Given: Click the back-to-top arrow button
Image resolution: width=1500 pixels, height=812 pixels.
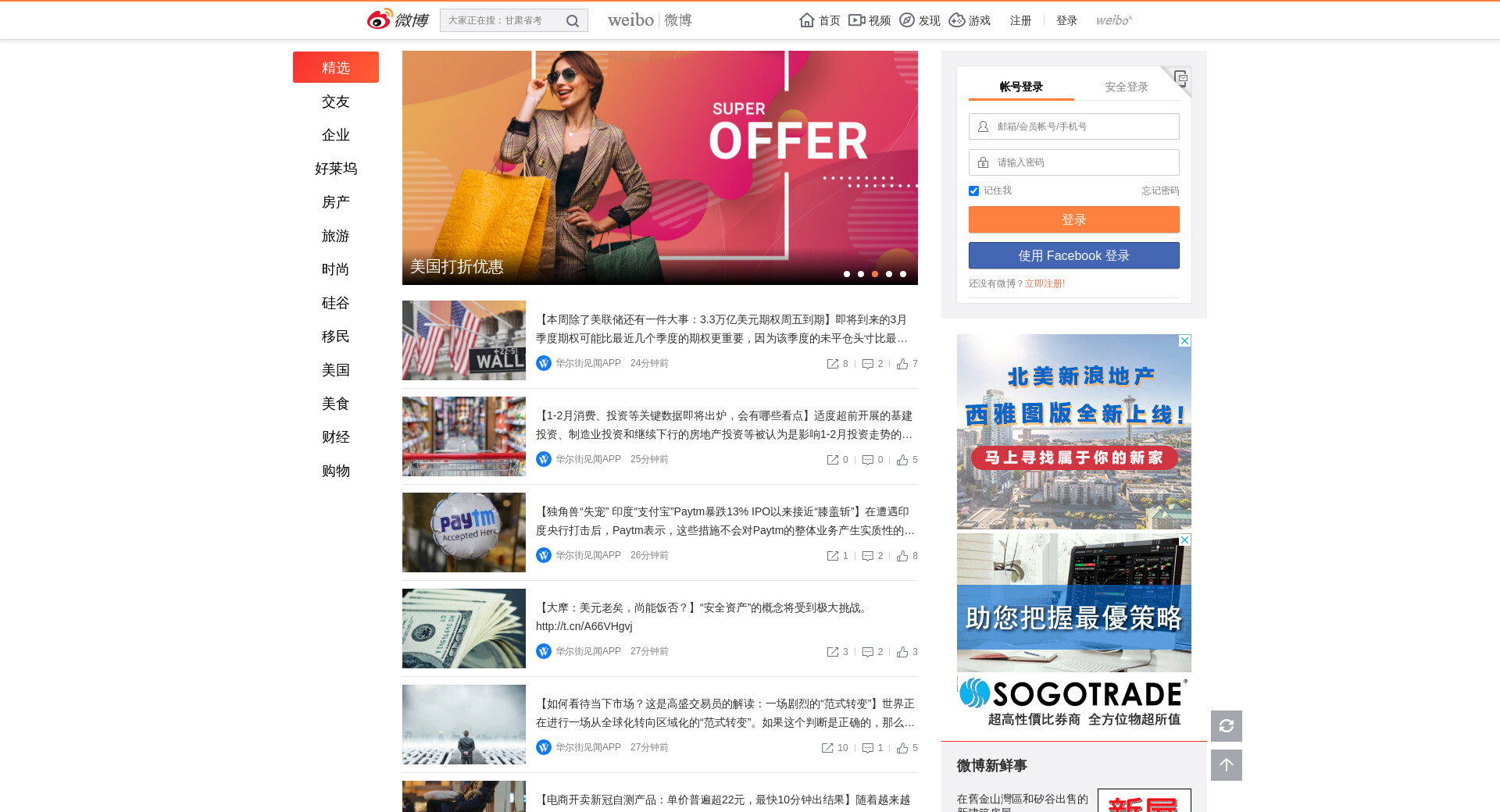Looking at the screenshot, I should (x=1227, y=765).
